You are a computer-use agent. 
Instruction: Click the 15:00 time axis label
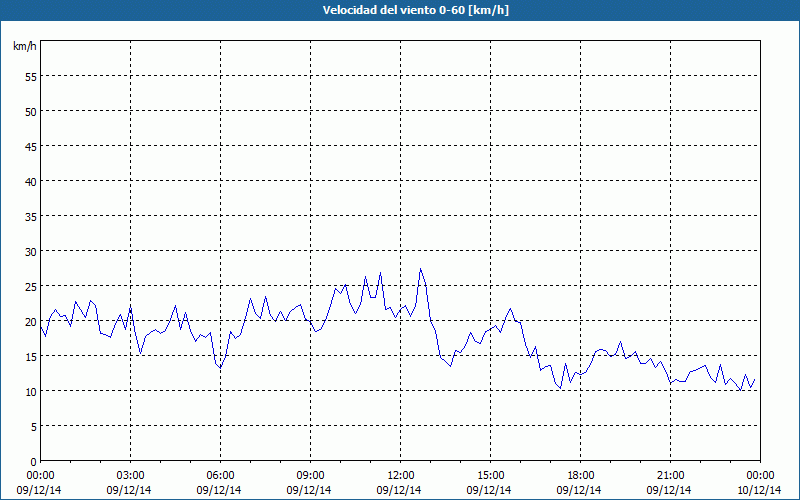pyautogui.click(x=490, y=476)
